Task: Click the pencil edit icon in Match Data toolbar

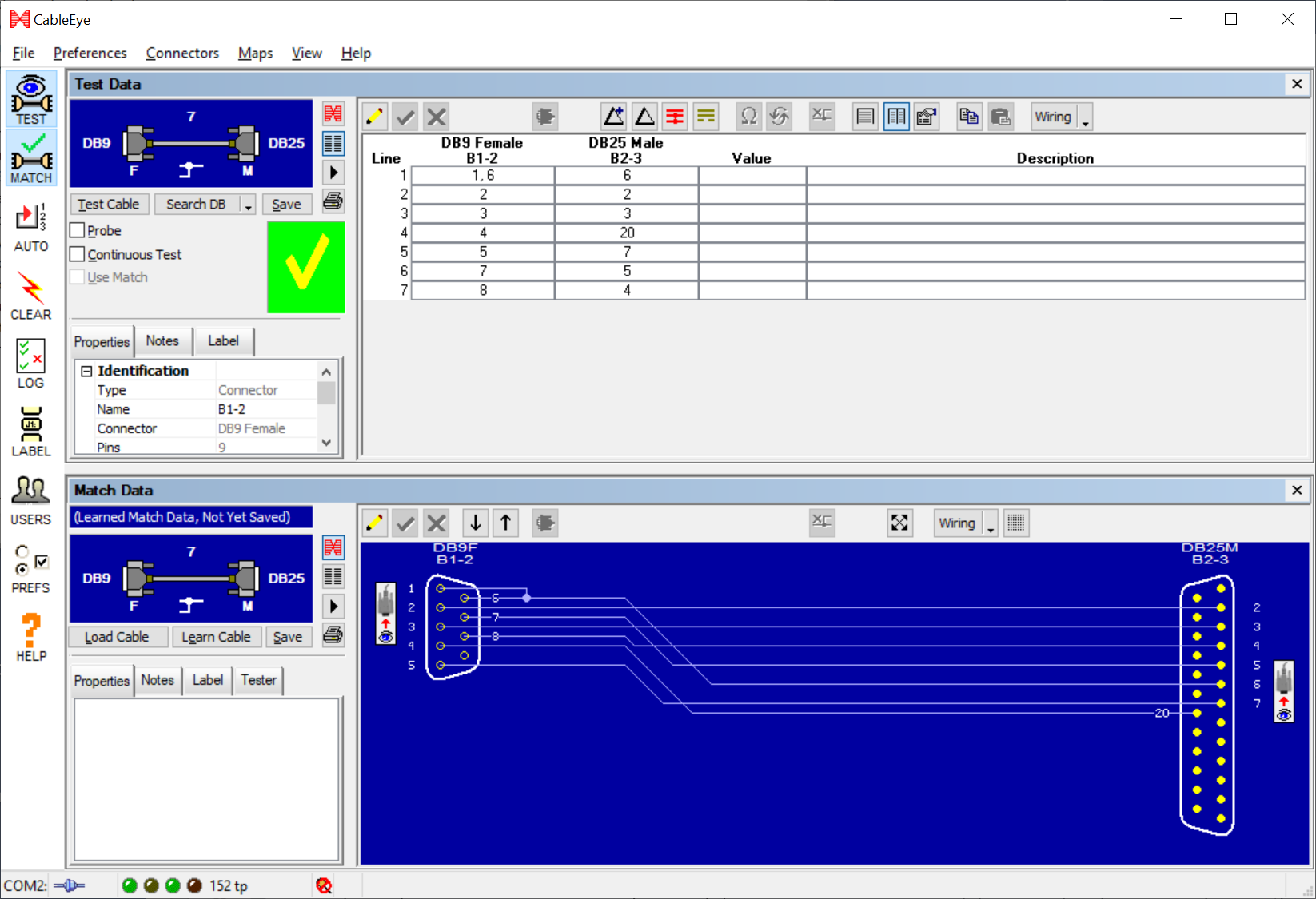Action: [x=375, y=523]
